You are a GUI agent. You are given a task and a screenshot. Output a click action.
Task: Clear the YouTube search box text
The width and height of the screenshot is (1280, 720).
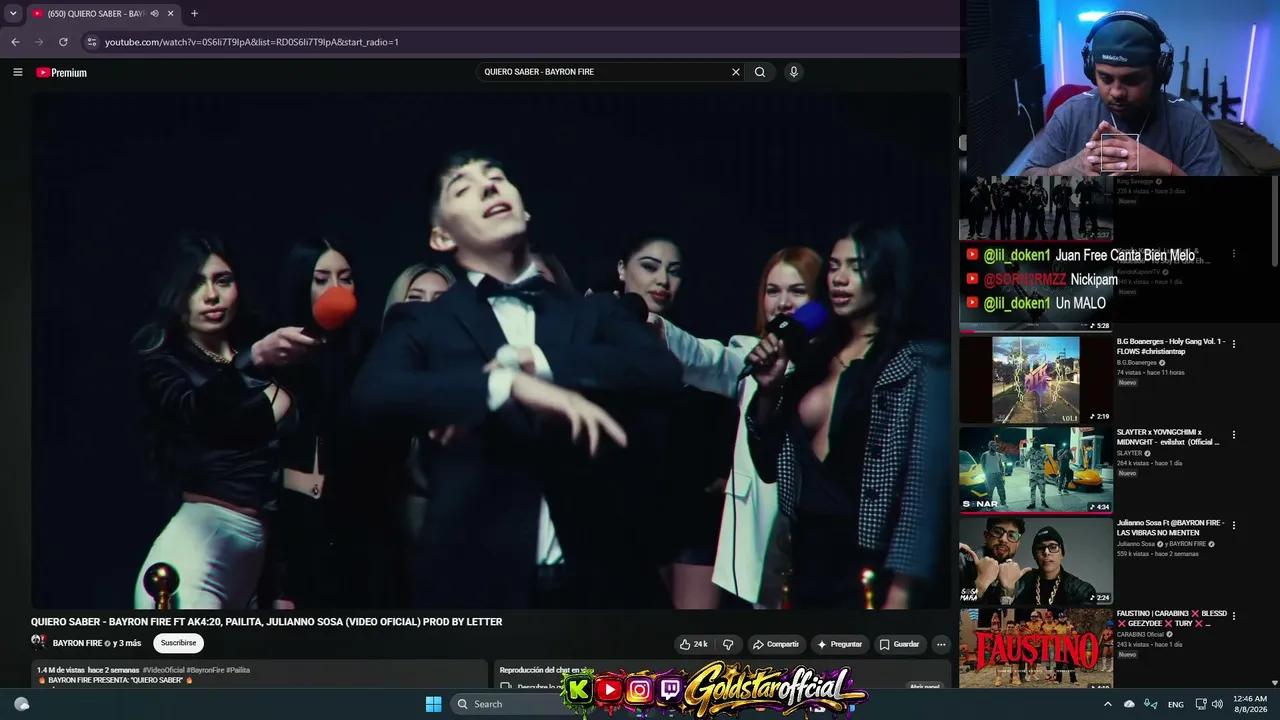(x=736, y=72)
